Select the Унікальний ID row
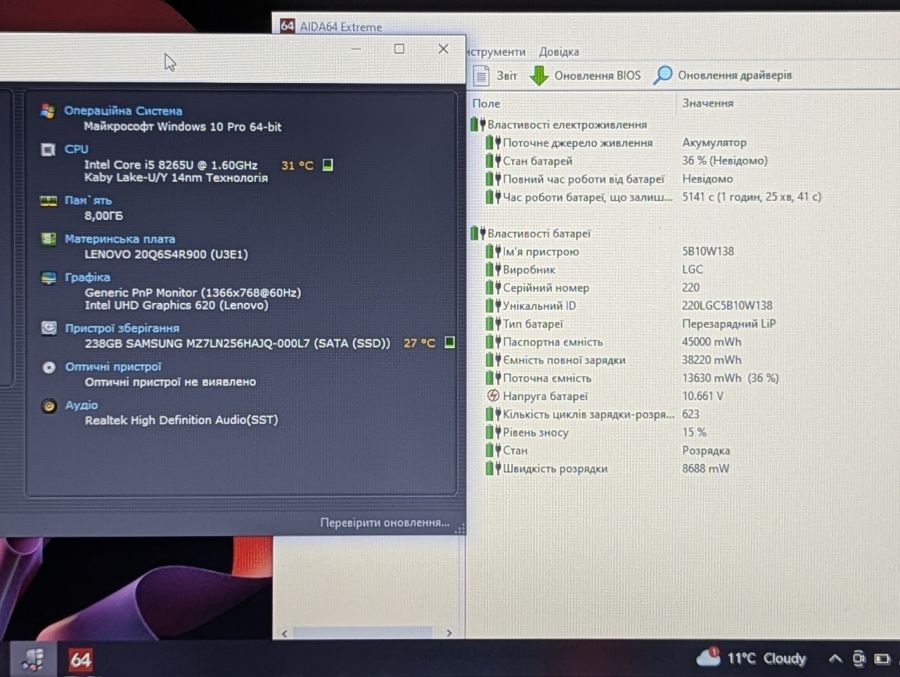The image size is (900, 677). (x=683, y=305)
